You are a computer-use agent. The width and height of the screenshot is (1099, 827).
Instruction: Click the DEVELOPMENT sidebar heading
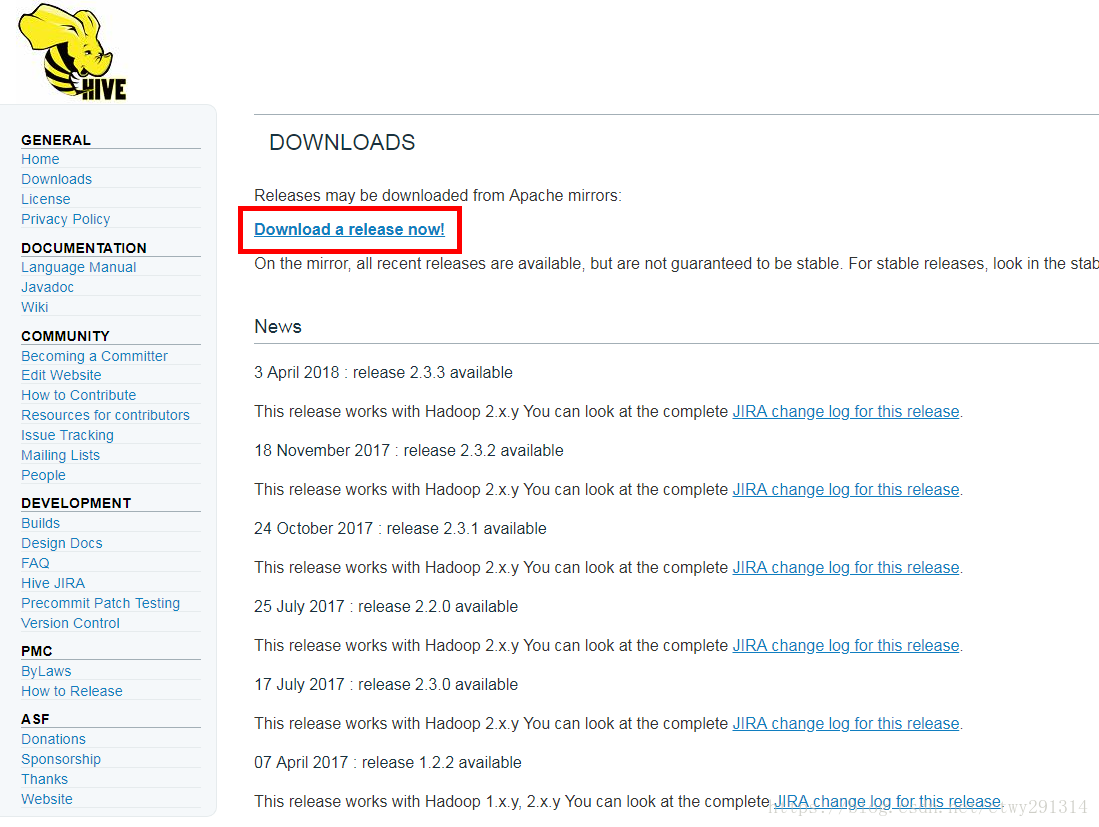(76, 503)
